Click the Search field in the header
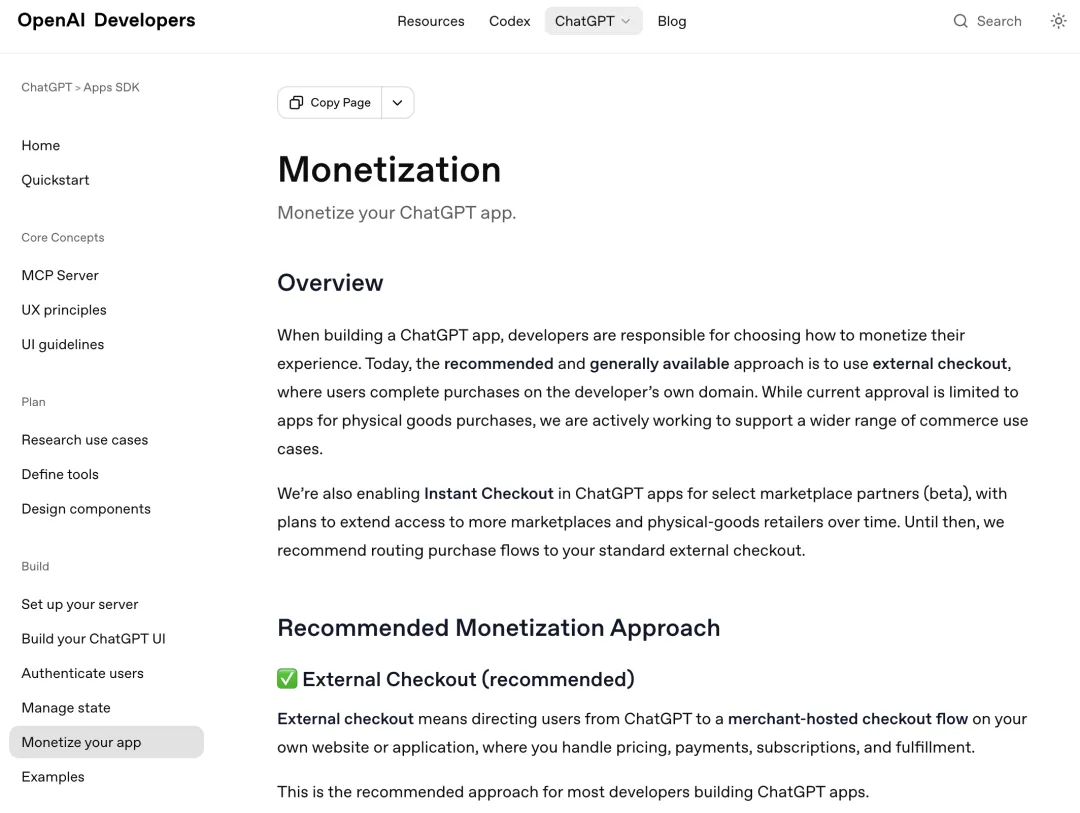This screenshot has height=813, width=1080. pos(998,21)
